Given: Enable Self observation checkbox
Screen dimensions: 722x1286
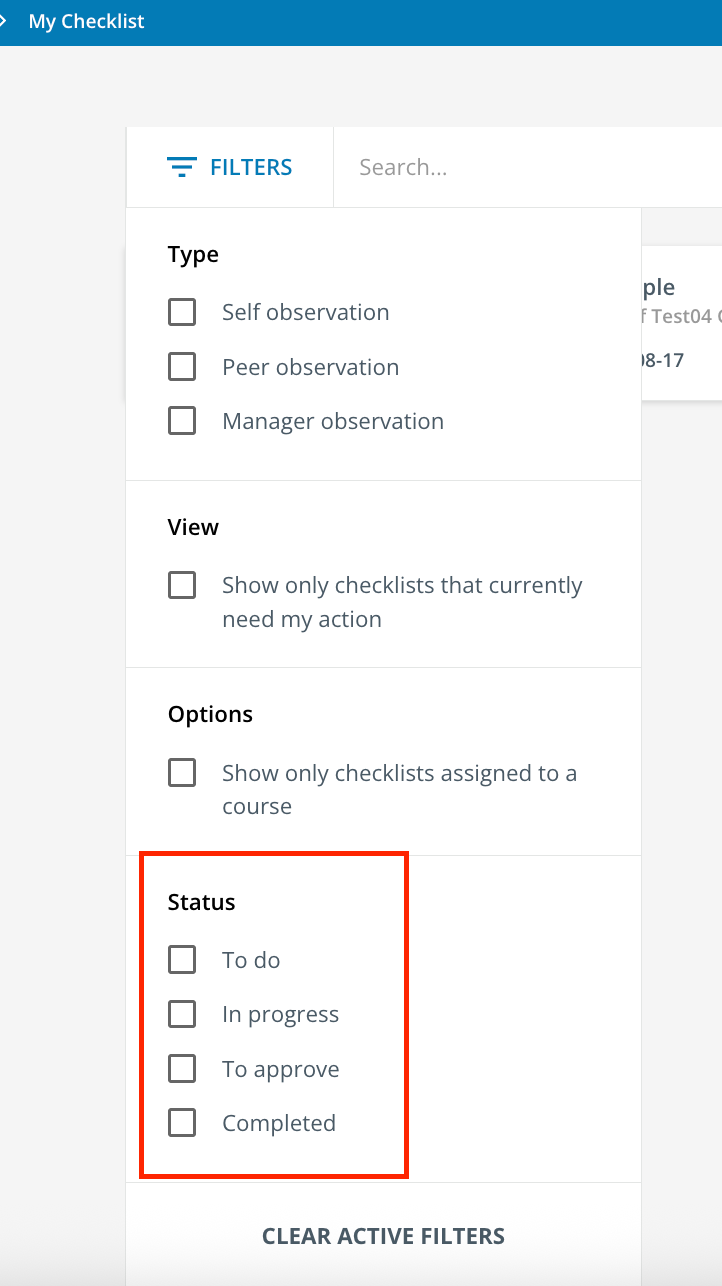Looking at the screenshot, I should pos(182,312).
